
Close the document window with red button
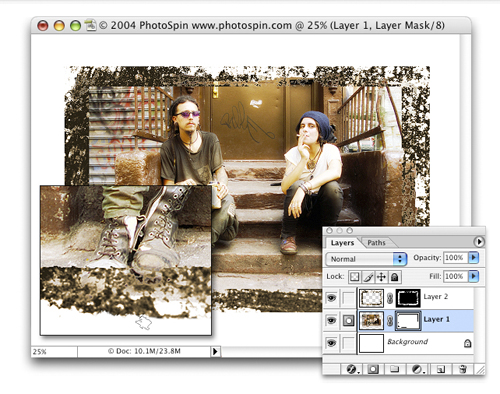point(43,26)
